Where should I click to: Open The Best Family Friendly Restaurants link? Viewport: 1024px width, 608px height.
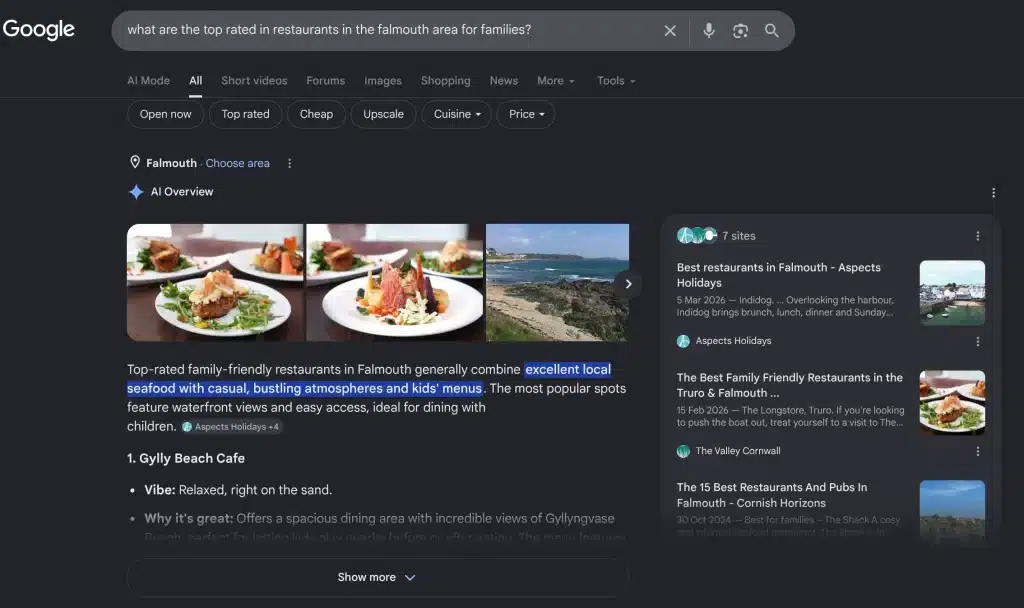coord(790,385)
